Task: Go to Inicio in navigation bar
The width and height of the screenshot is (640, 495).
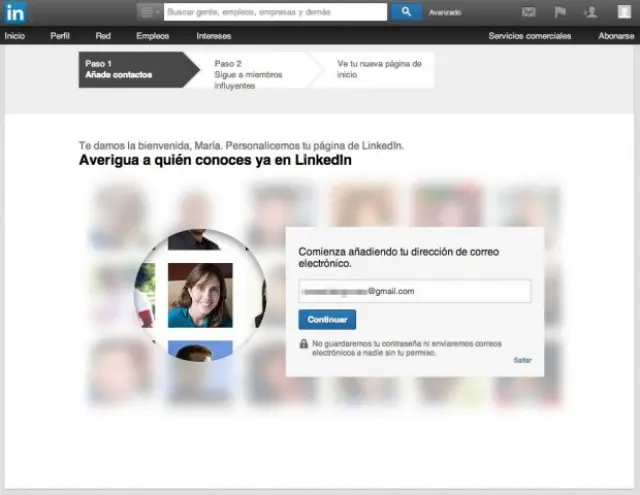Action: click(15, 36)
